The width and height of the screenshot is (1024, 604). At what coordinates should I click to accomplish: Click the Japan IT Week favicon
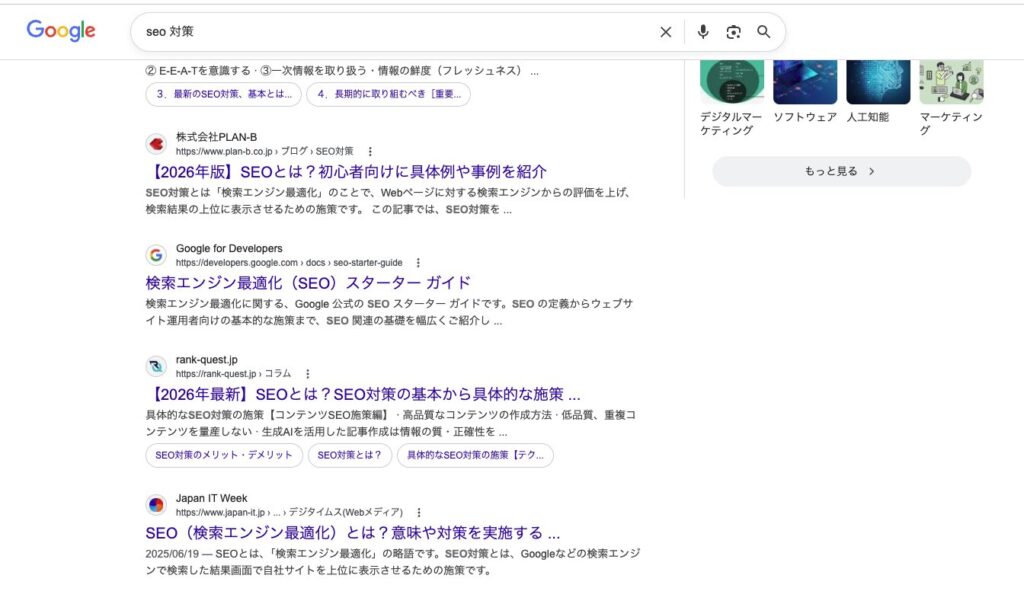tap(156, 505)
